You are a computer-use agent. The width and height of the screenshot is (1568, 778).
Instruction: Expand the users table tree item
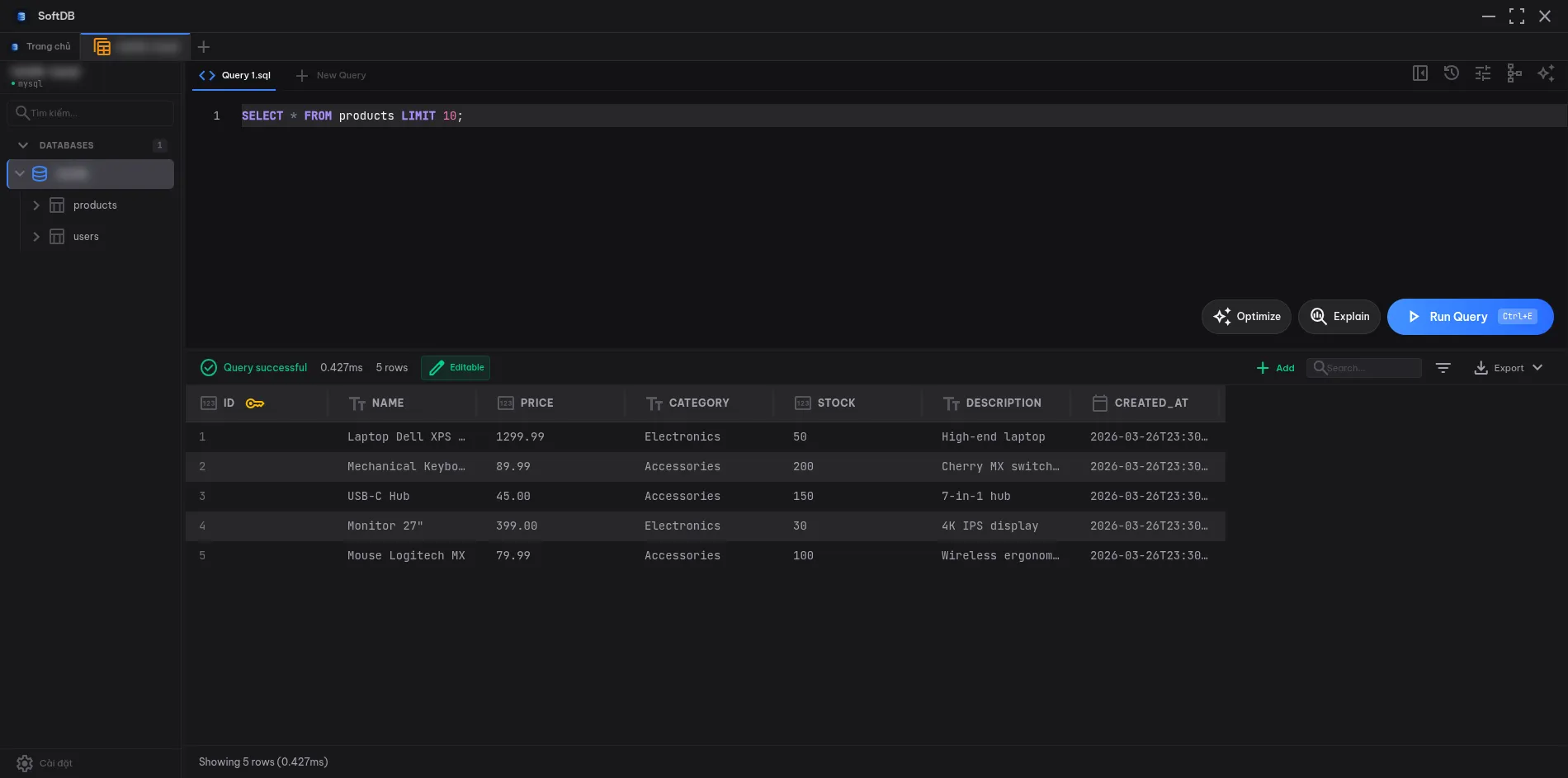[36, 236]
